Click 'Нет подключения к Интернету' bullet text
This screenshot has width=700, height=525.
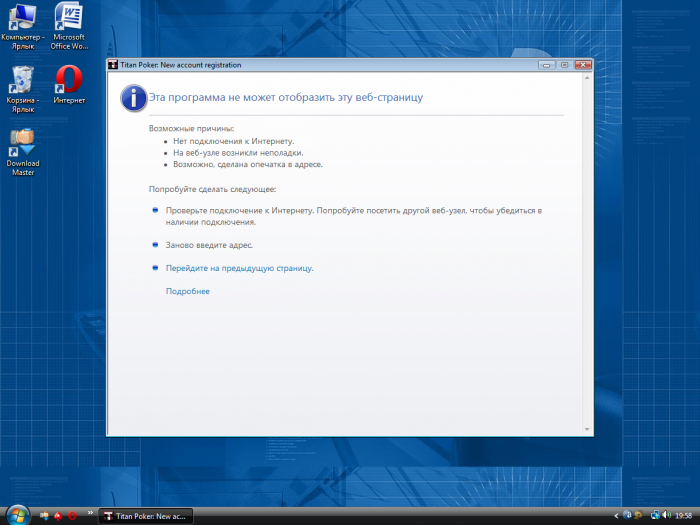point(234,141)
